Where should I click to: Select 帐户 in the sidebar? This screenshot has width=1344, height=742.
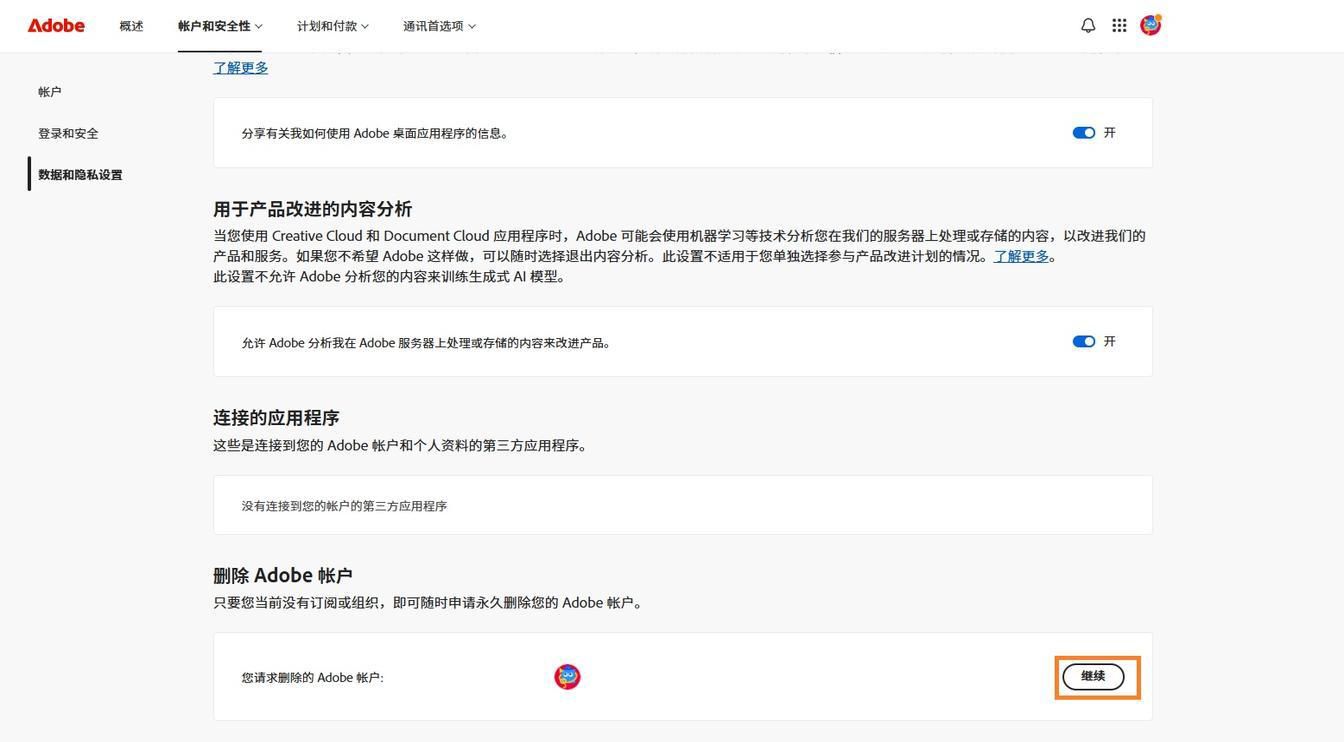[x=50, y=92]
